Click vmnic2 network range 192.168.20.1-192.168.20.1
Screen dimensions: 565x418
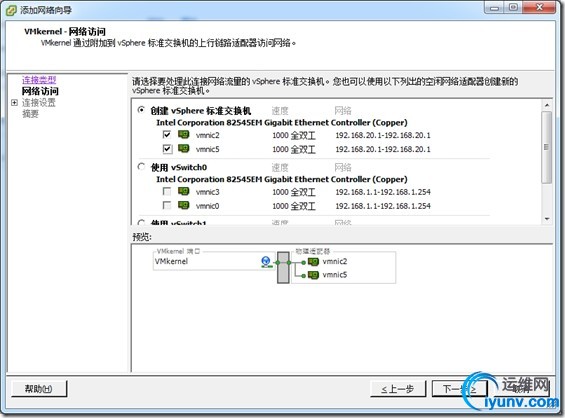(383, 135)
